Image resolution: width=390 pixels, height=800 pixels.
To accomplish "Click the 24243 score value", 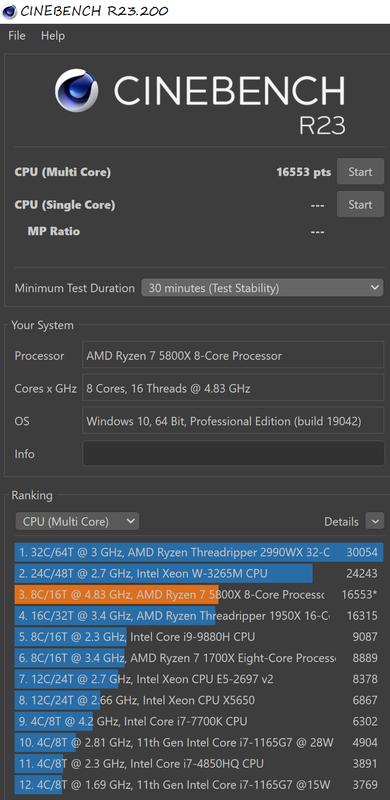I will (362, 573).
